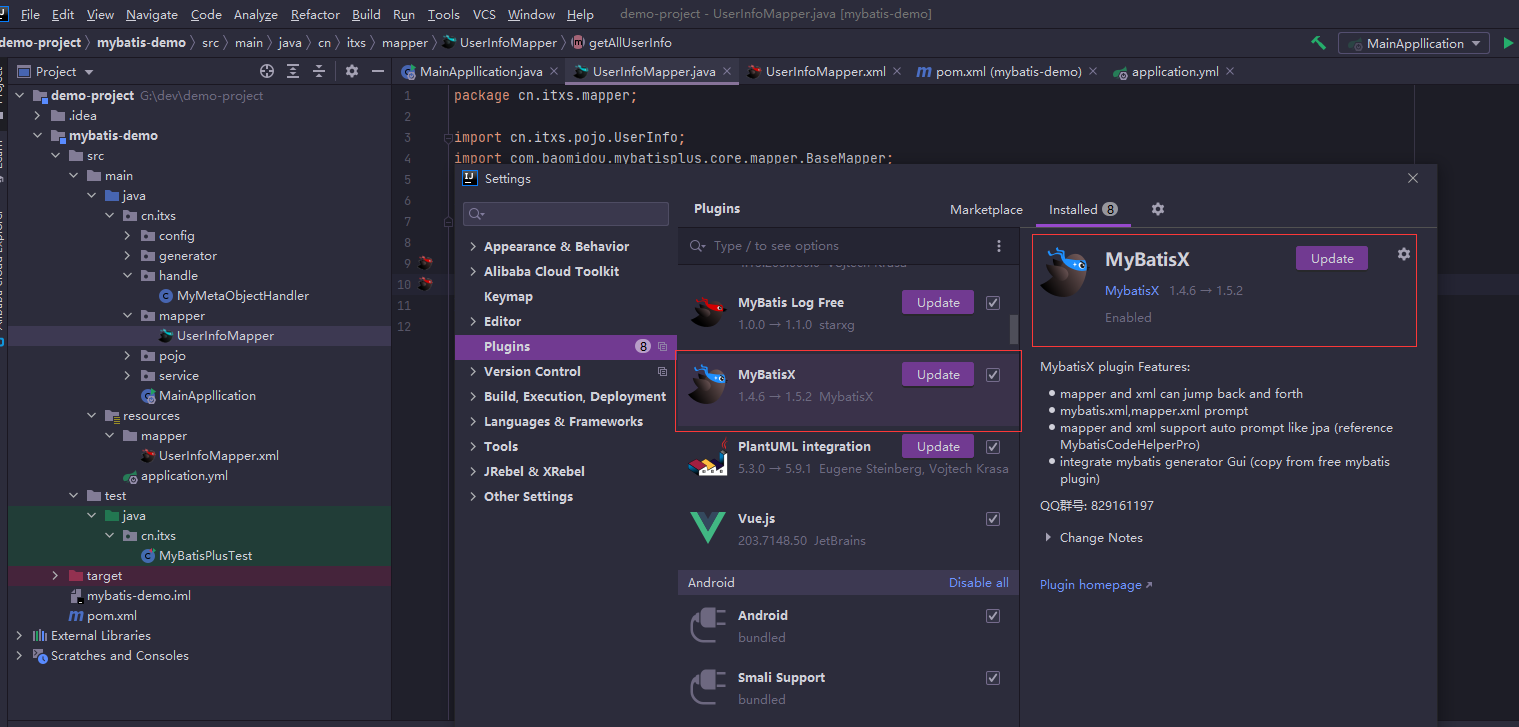Disable the MyBatisX plugin checkbox
Image resolution: width=1519 pixels, height=727 pixels.
(x=993, y=375)
